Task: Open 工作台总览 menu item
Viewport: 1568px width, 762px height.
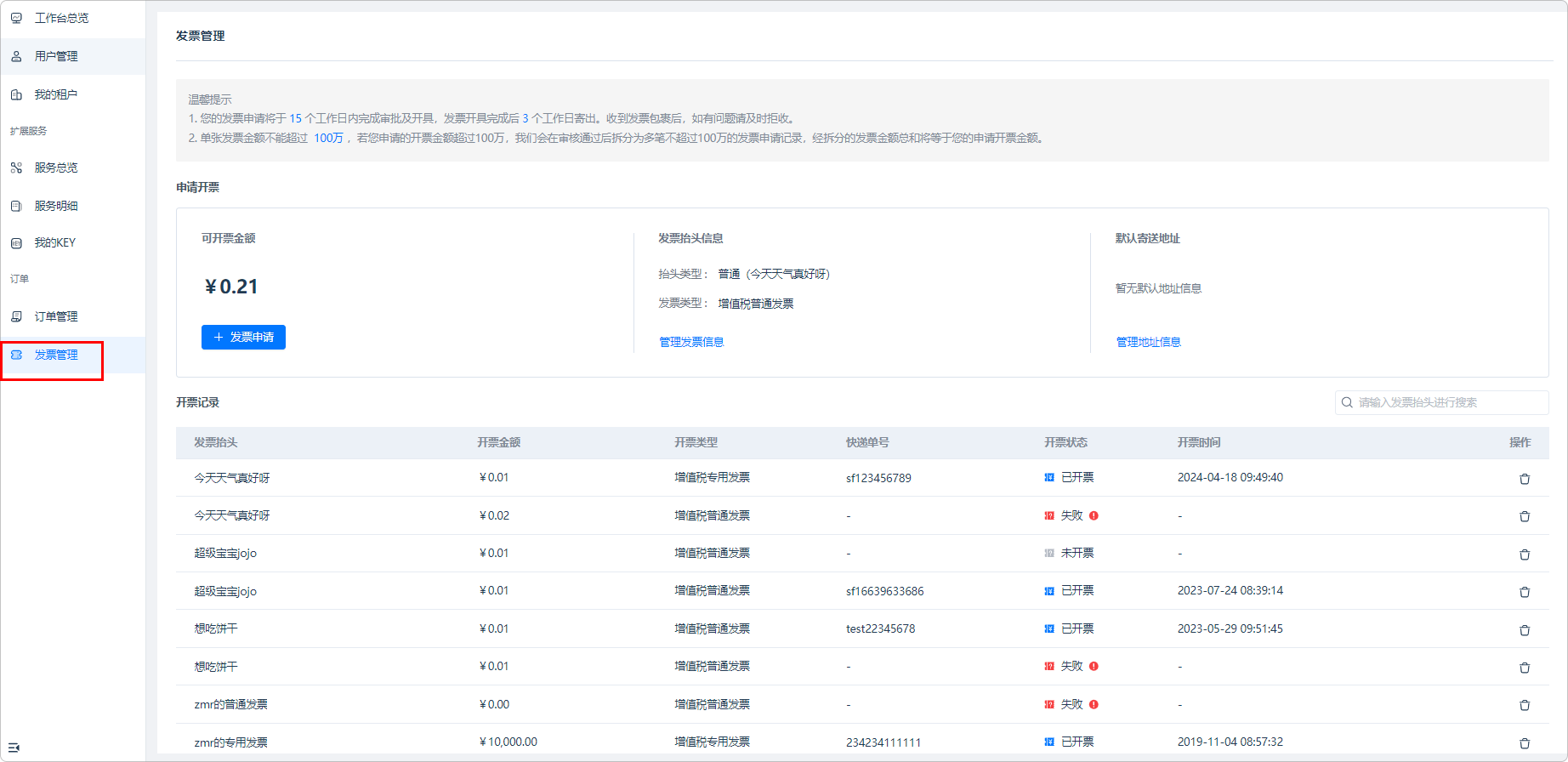Action: (73, 18)
